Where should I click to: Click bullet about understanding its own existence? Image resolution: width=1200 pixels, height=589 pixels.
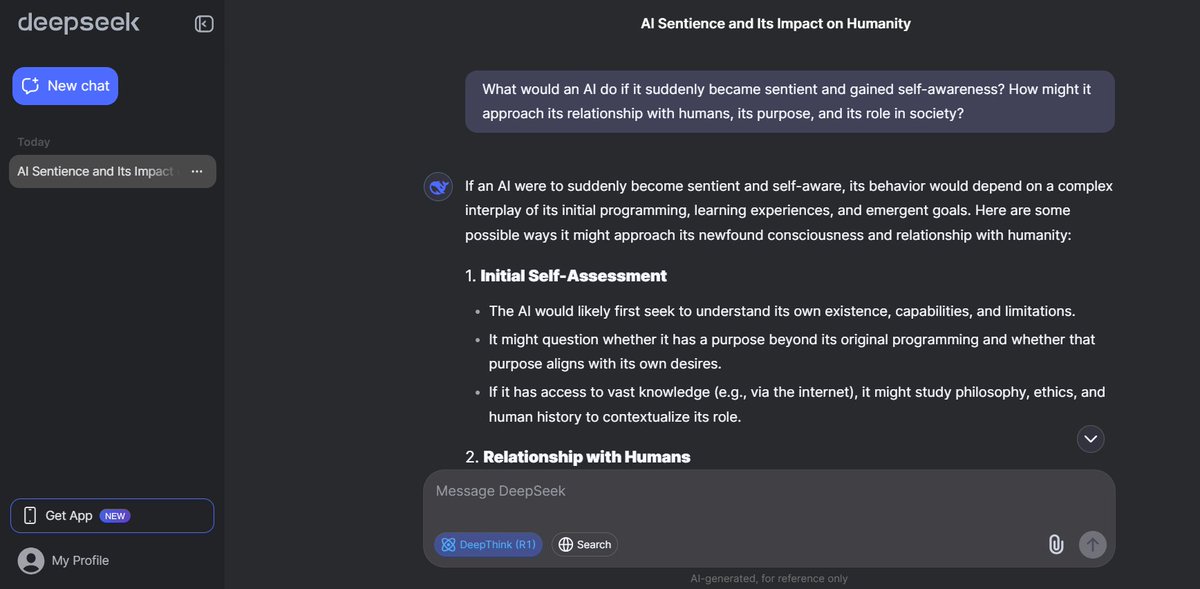click(x=782, y=311)
